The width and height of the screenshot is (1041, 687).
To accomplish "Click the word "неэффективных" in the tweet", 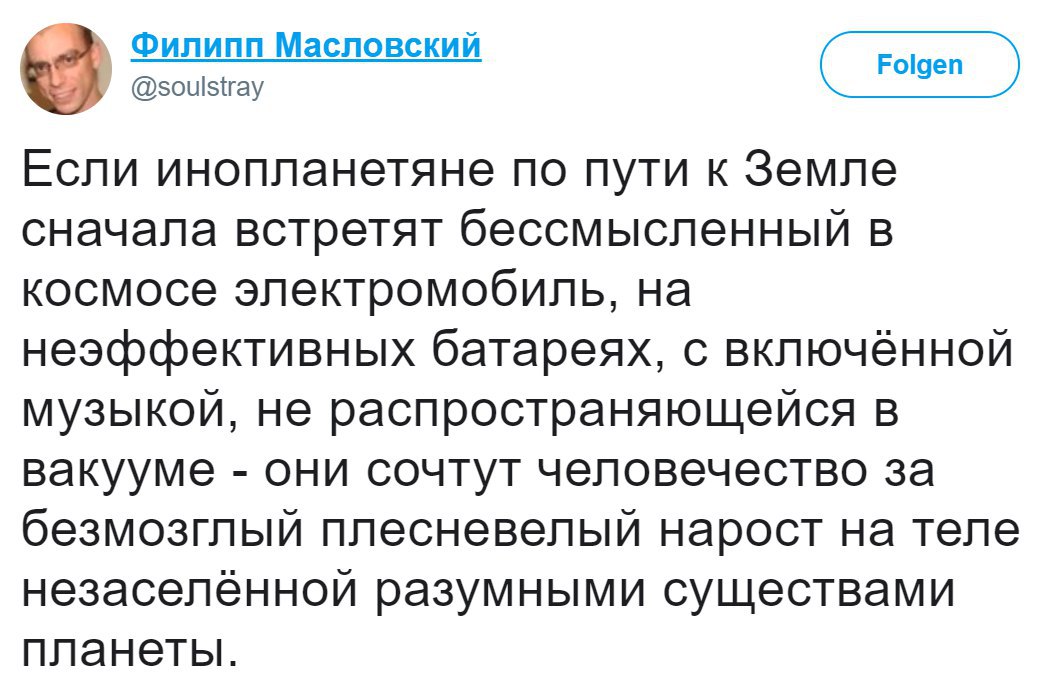I will tap(219, 350).
